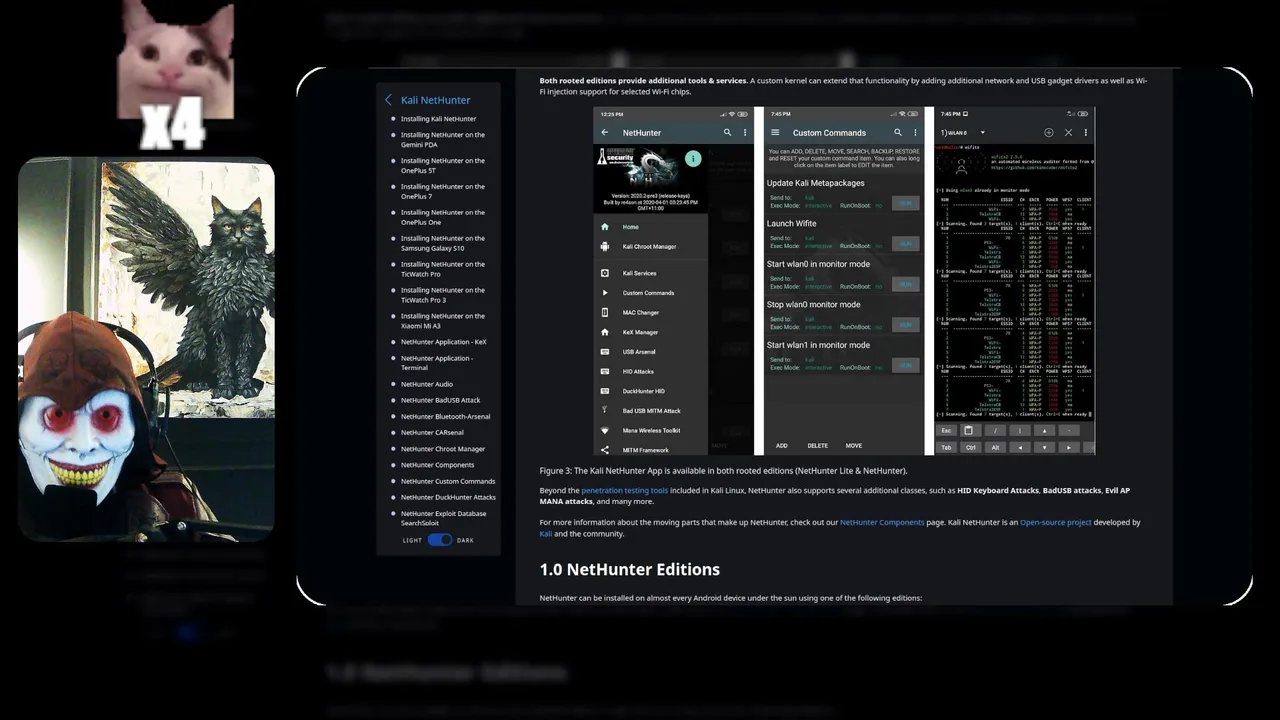Viewport: 1280px width, 720px height.
Task: Close terminal session with the X icon
Action: pyautogui.click(x=1068, y=132)
